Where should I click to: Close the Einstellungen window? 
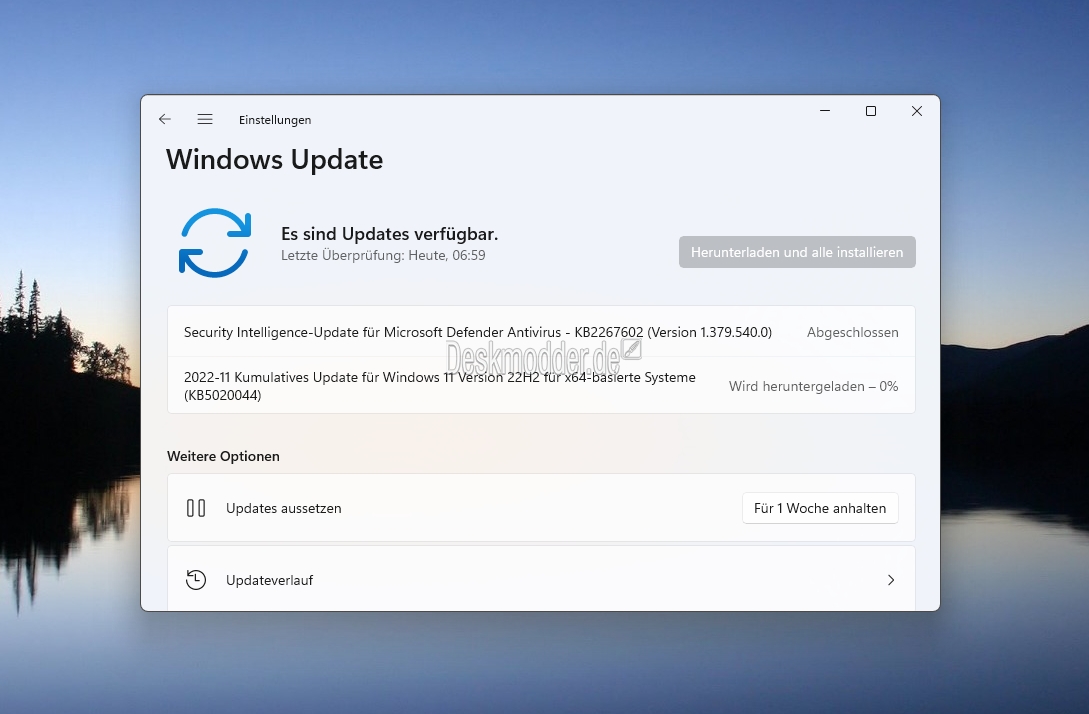(917, 111)
